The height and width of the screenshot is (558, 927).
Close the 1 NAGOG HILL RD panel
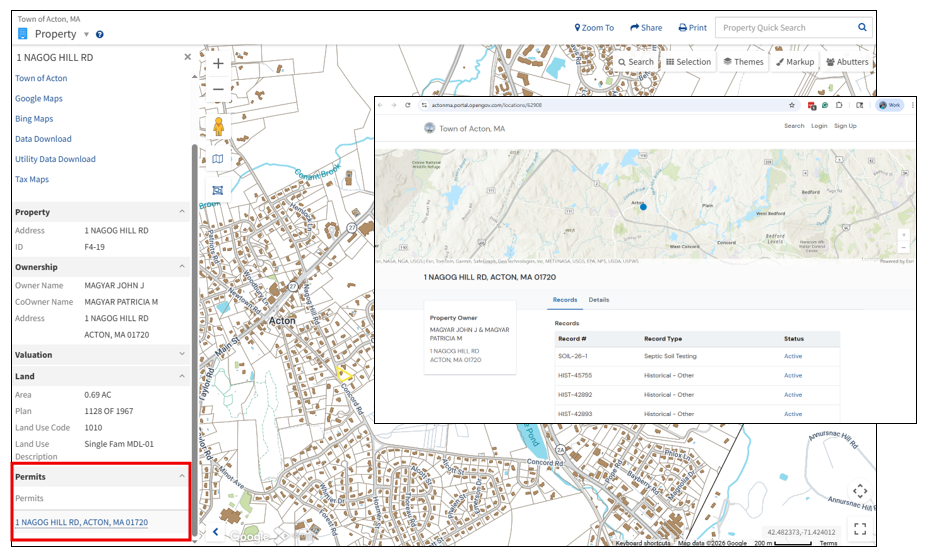187,57
